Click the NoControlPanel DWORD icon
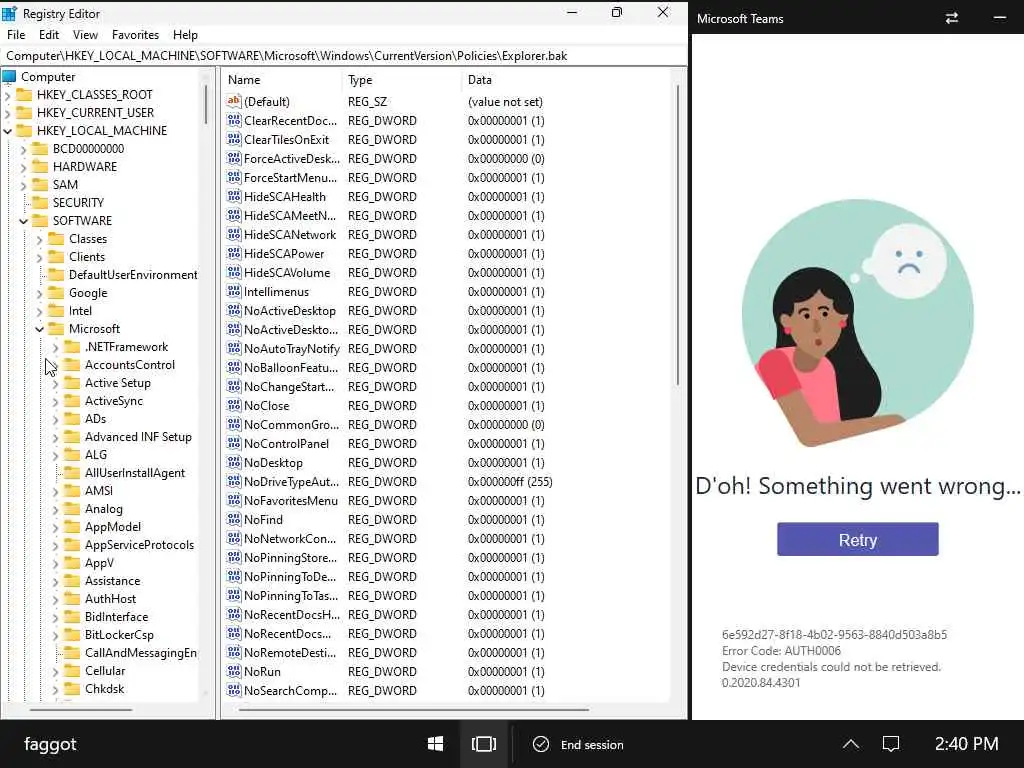This screenshot has width=1024, height=768. (x=234, y=443)
